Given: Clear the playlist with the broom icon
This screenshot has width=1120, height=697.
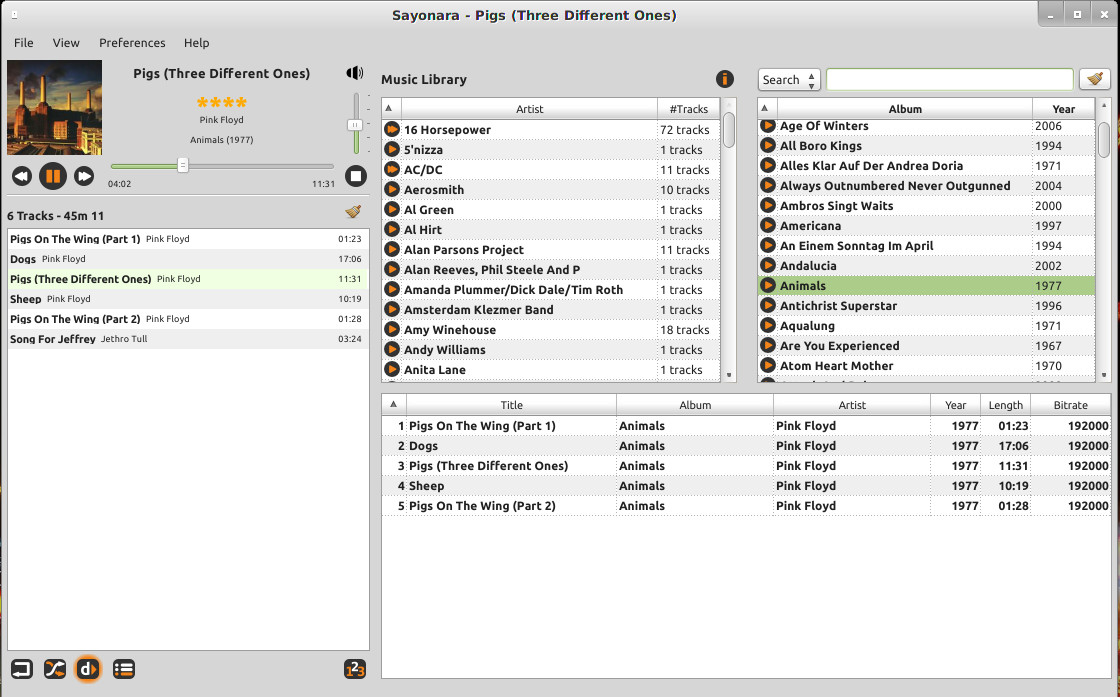Looking at the screenshot, I should (x=353, y=211).
